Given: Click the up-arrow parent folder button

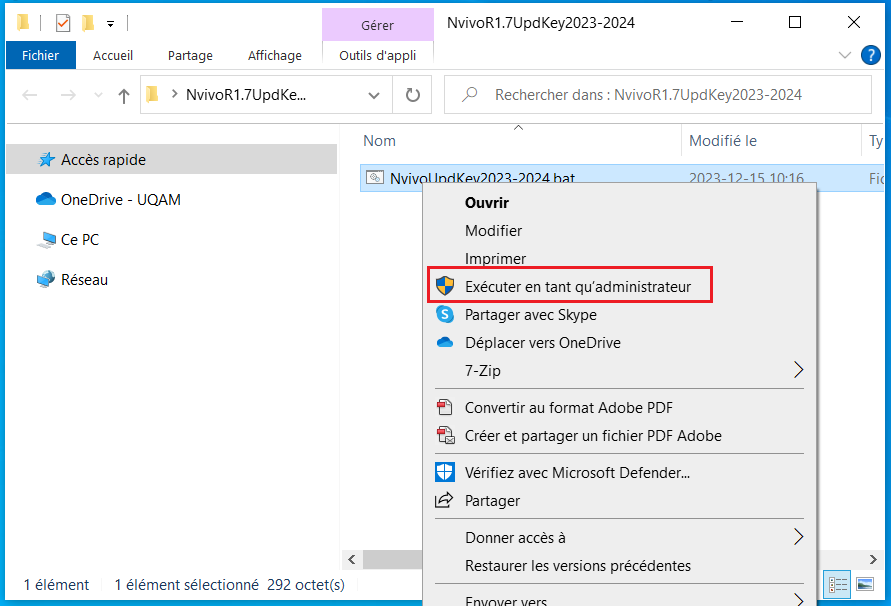Looking at the screenshot, I should [x=124, y=96].
